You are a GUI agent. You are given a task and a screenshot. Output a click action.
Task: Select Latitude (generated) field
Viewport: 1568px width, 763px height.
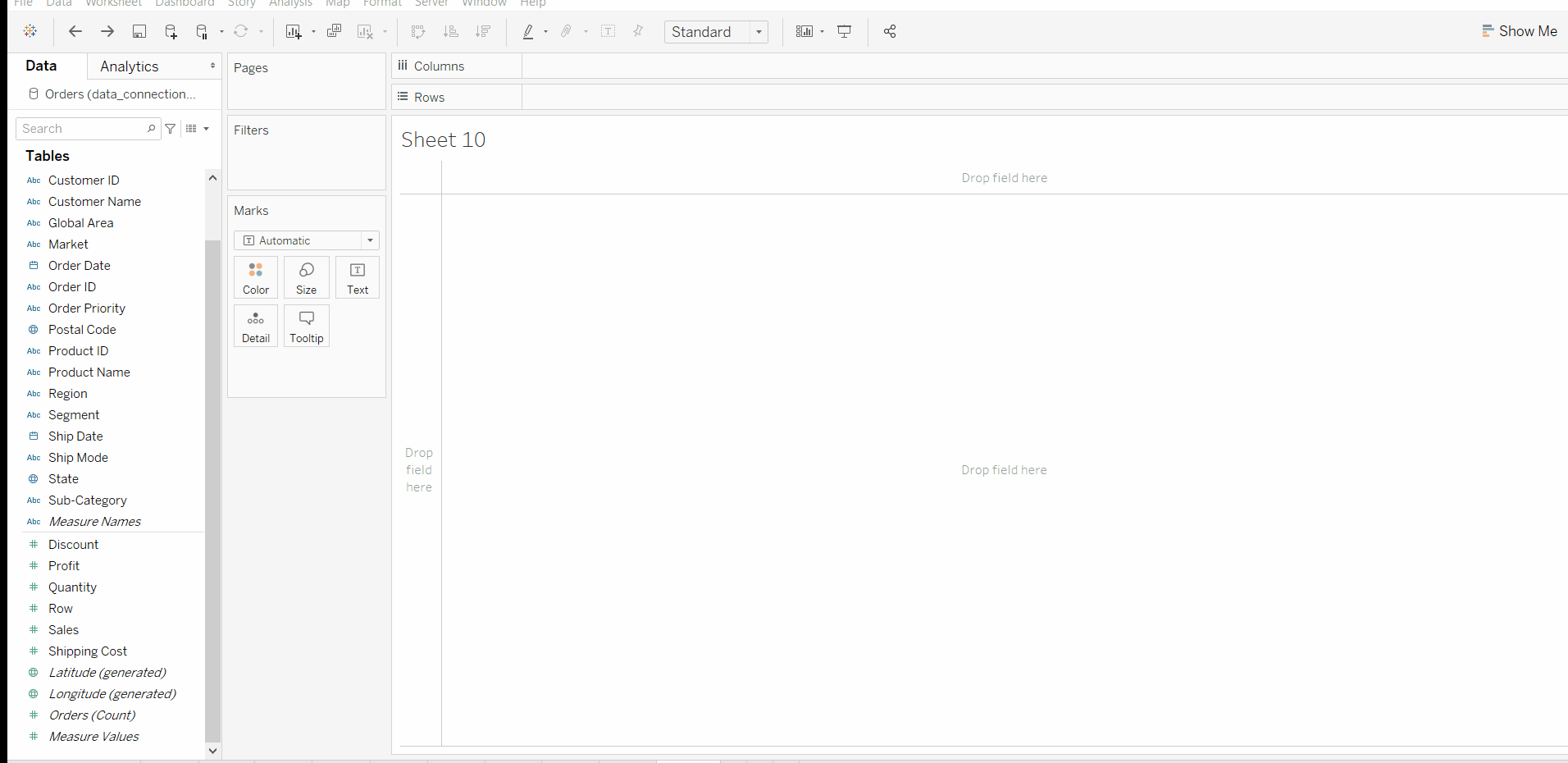(x=107, y=673)
